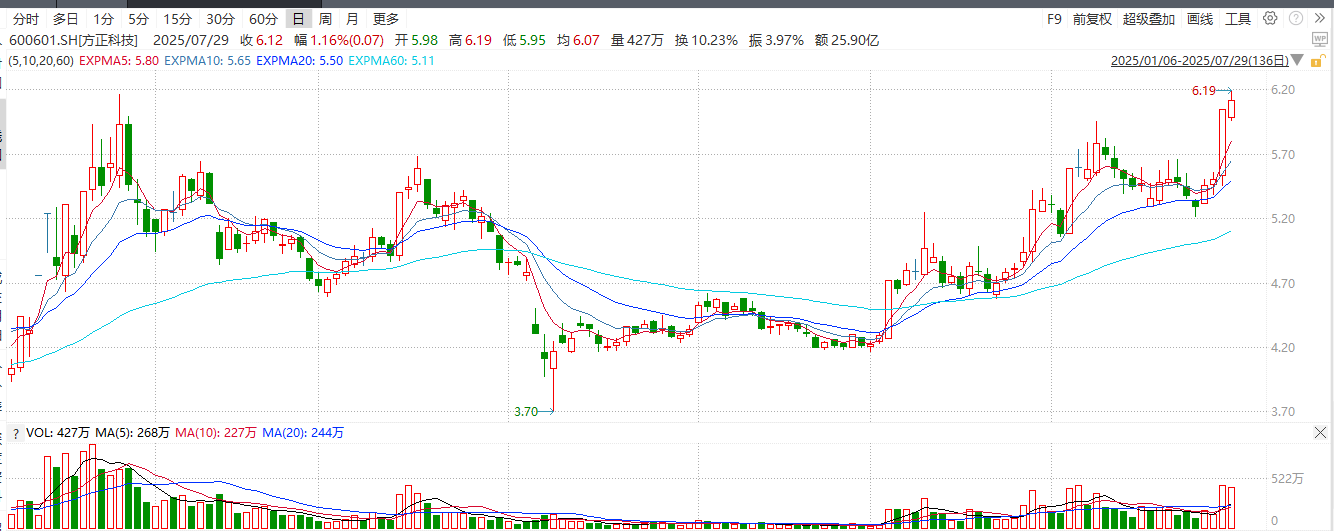Select the 1分 period tab

click(x=103, y=19)
